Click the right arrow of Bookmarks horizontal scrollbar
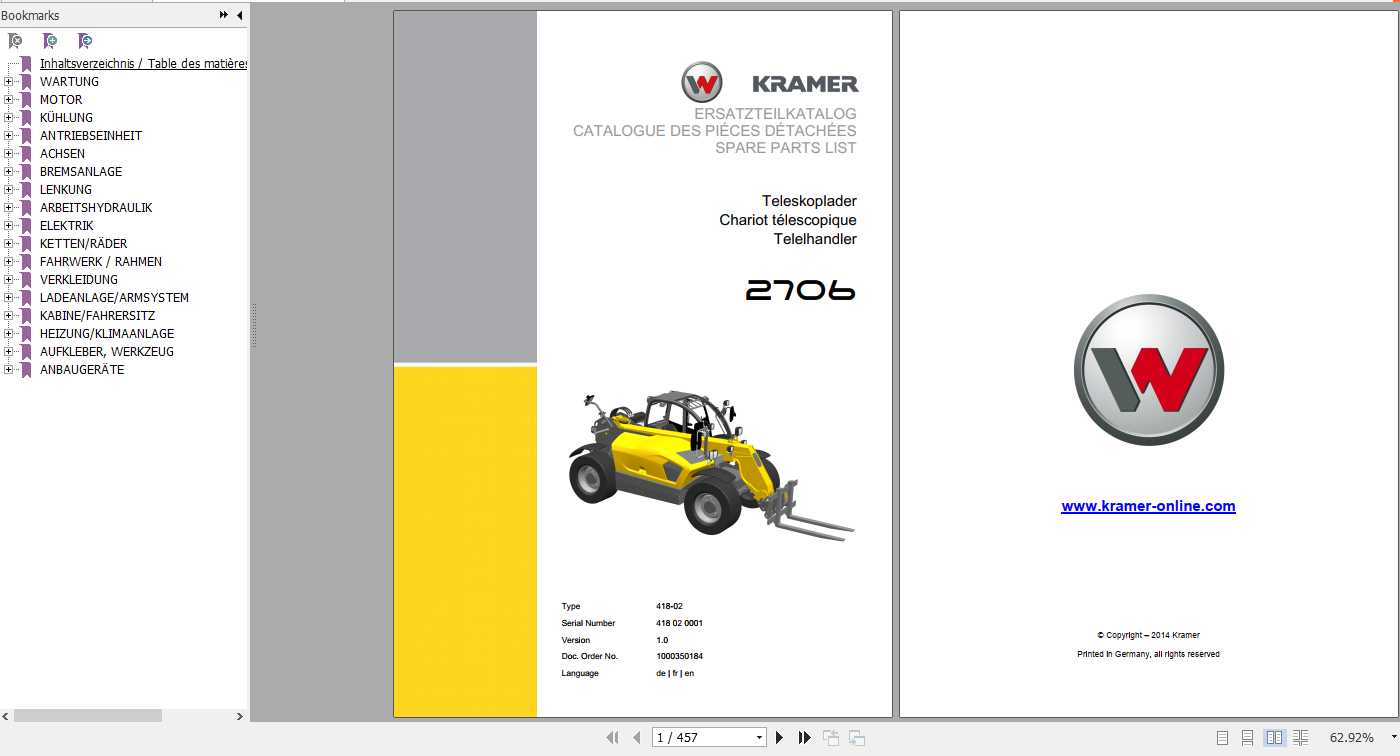 (x=239, y=716)
